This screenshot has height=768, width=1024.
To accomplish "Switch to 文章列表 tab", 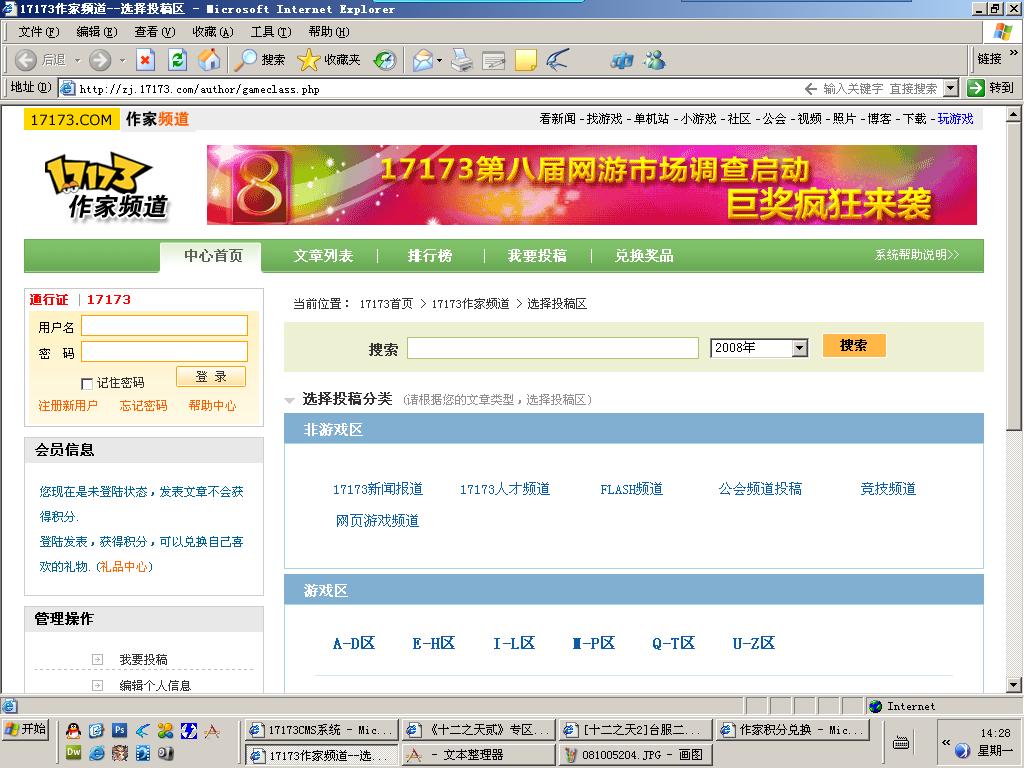I will pos(323,256).
